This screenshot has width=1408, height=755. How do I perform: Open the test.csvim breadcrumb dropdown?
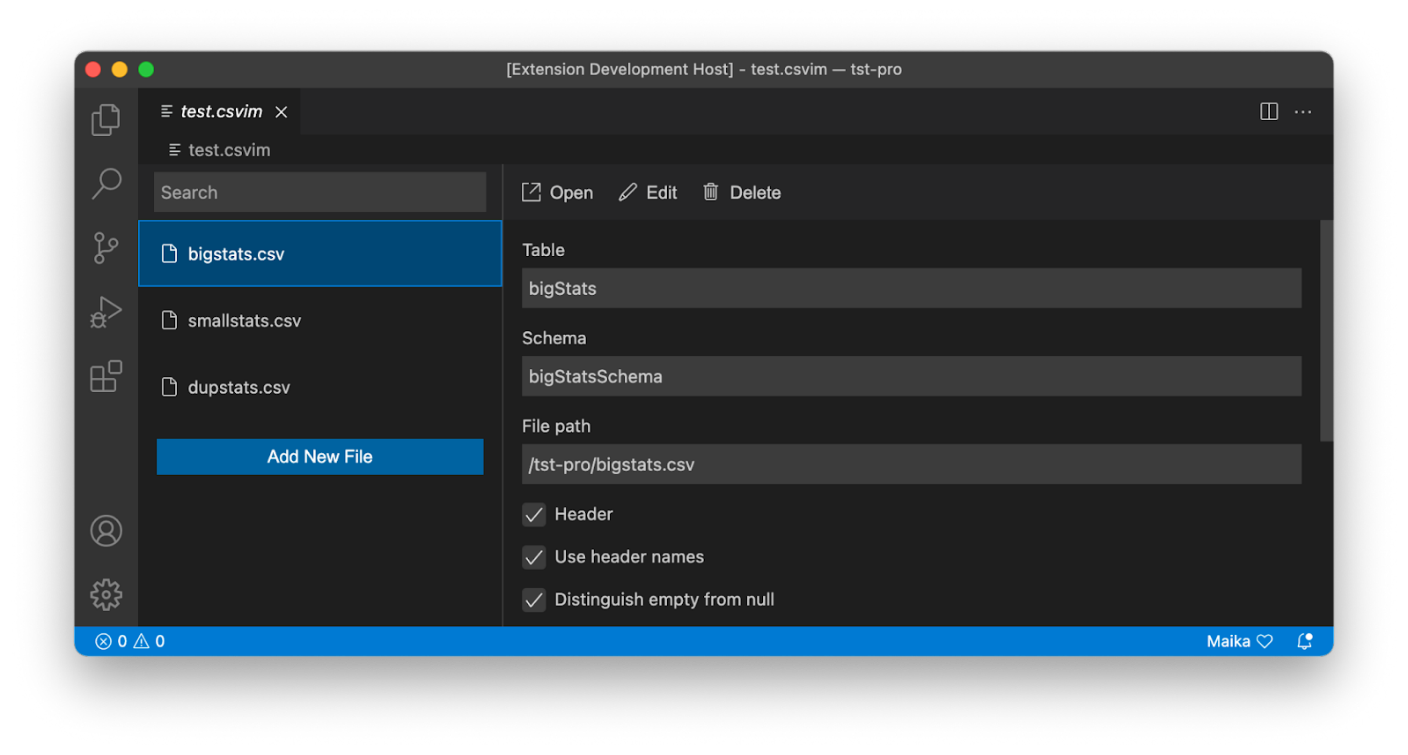pos(228,149)
